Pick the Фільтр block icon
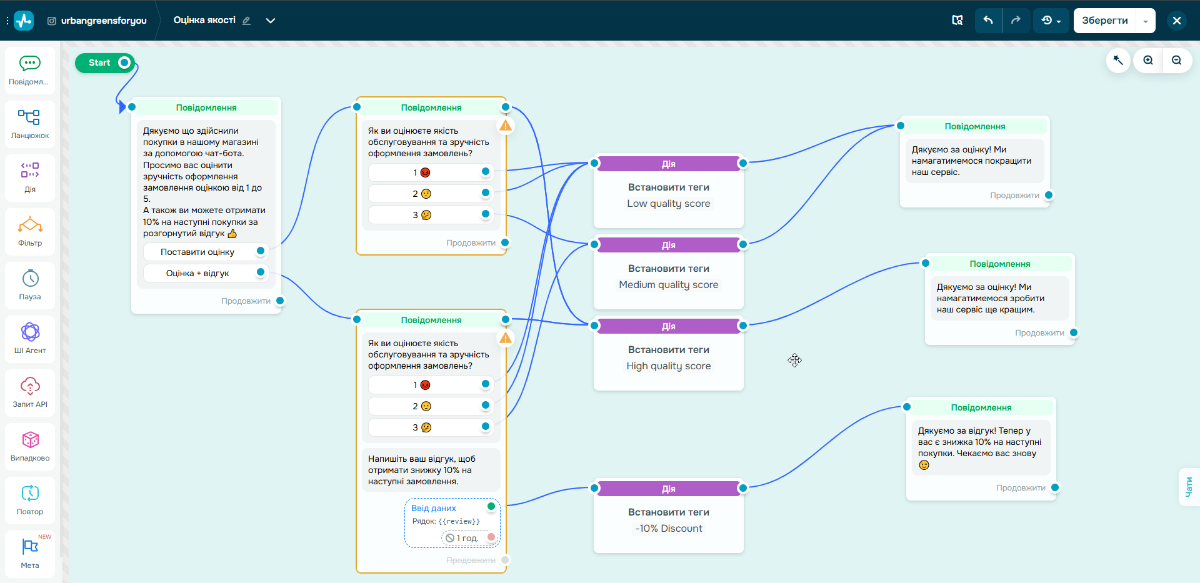 click(x=30, y=231)
